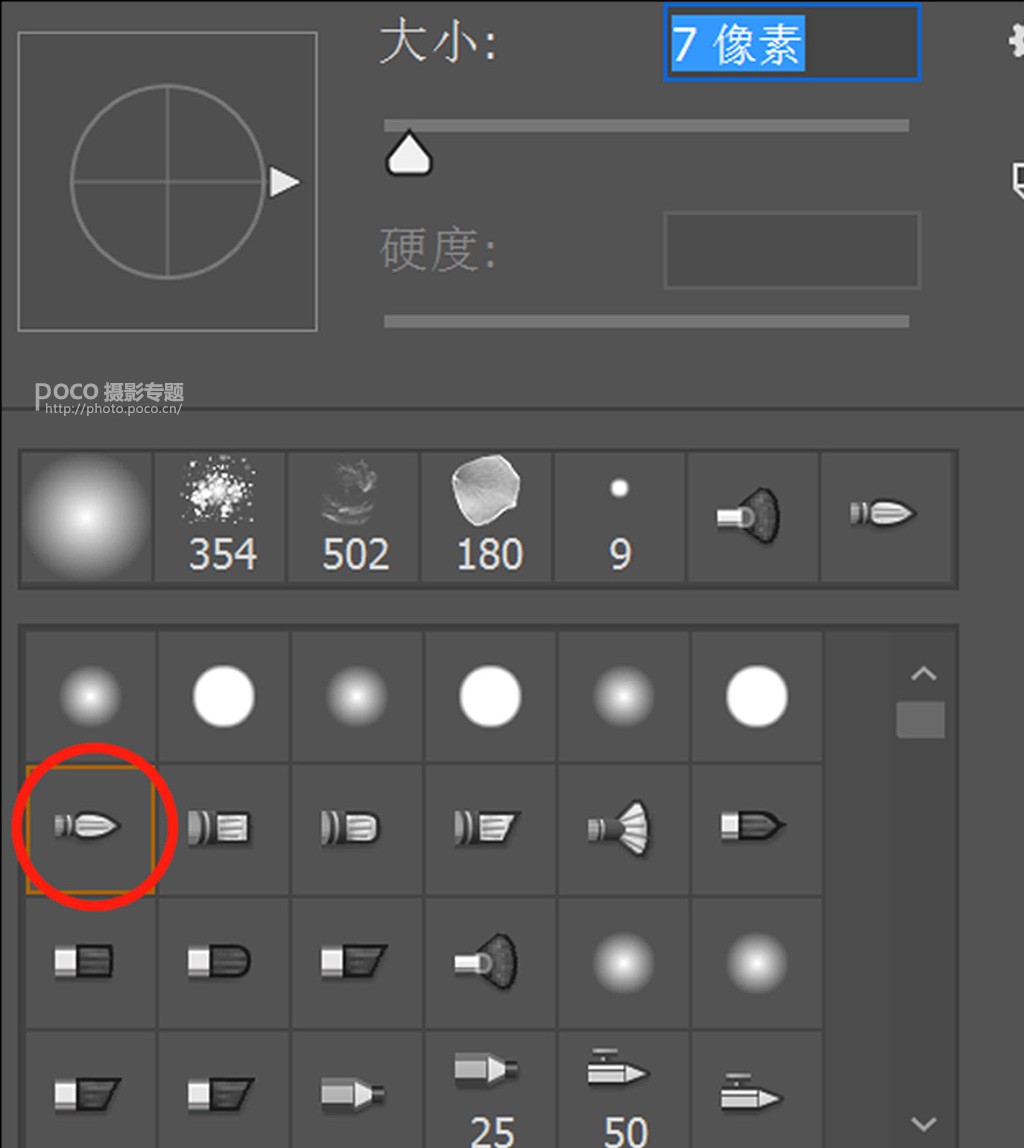Select the airbrush tip labeled 25
This screenshot has height=1148, width=1024.
click(x=490, y=1091)
